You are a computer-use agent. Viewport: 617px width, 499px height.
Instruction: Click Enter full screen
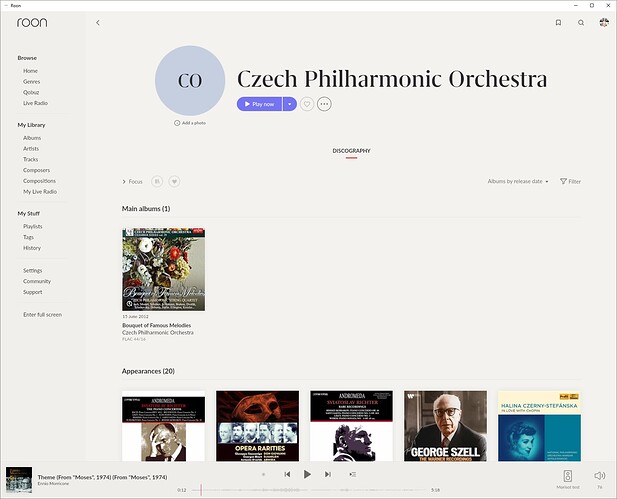(x=42, y=315)
